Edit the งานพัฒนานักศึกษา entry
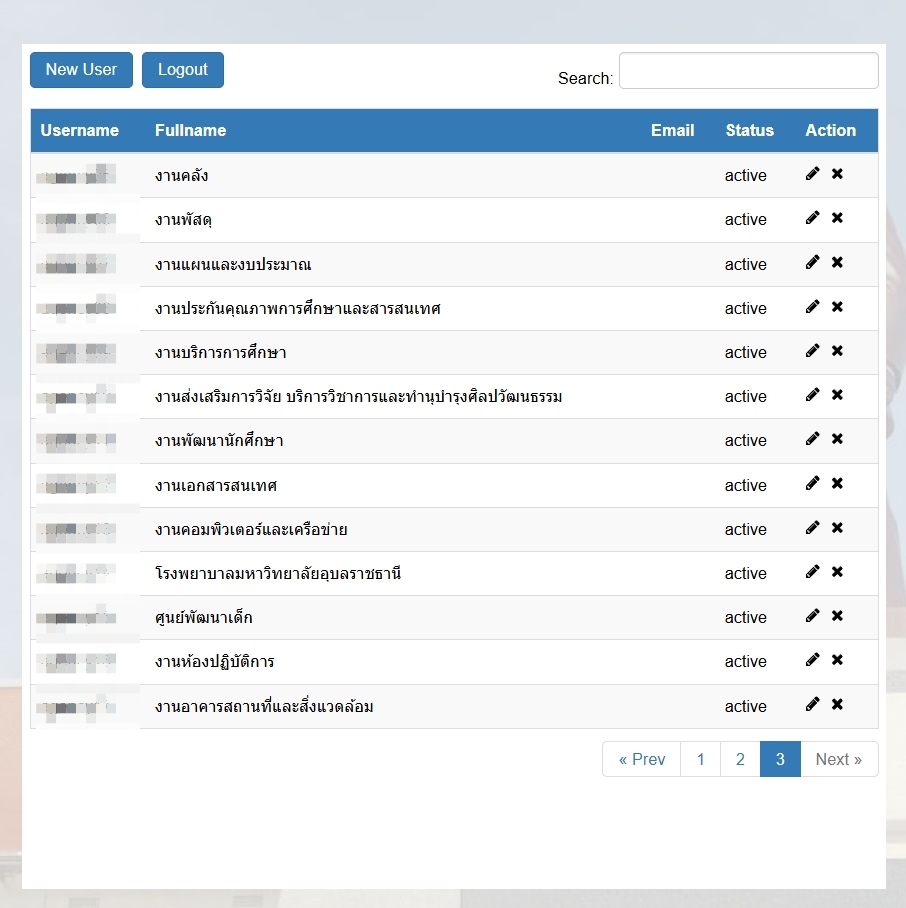906x908 pixels. [x=812, y=439]
